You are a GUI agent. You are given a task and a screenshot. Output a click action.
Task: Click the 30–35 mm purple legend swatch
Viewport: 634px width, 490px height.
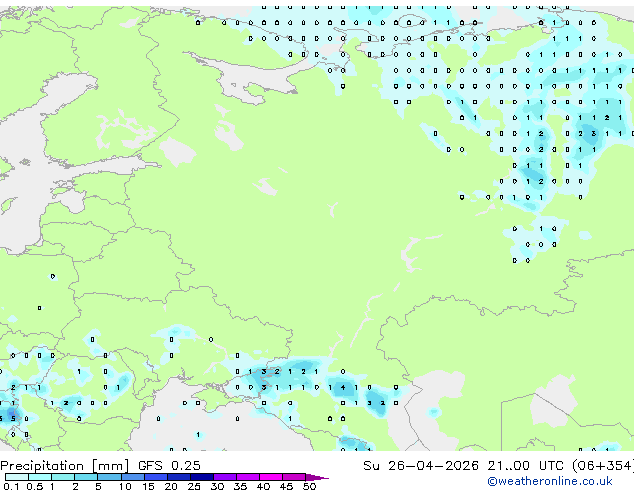coord(225,477)
